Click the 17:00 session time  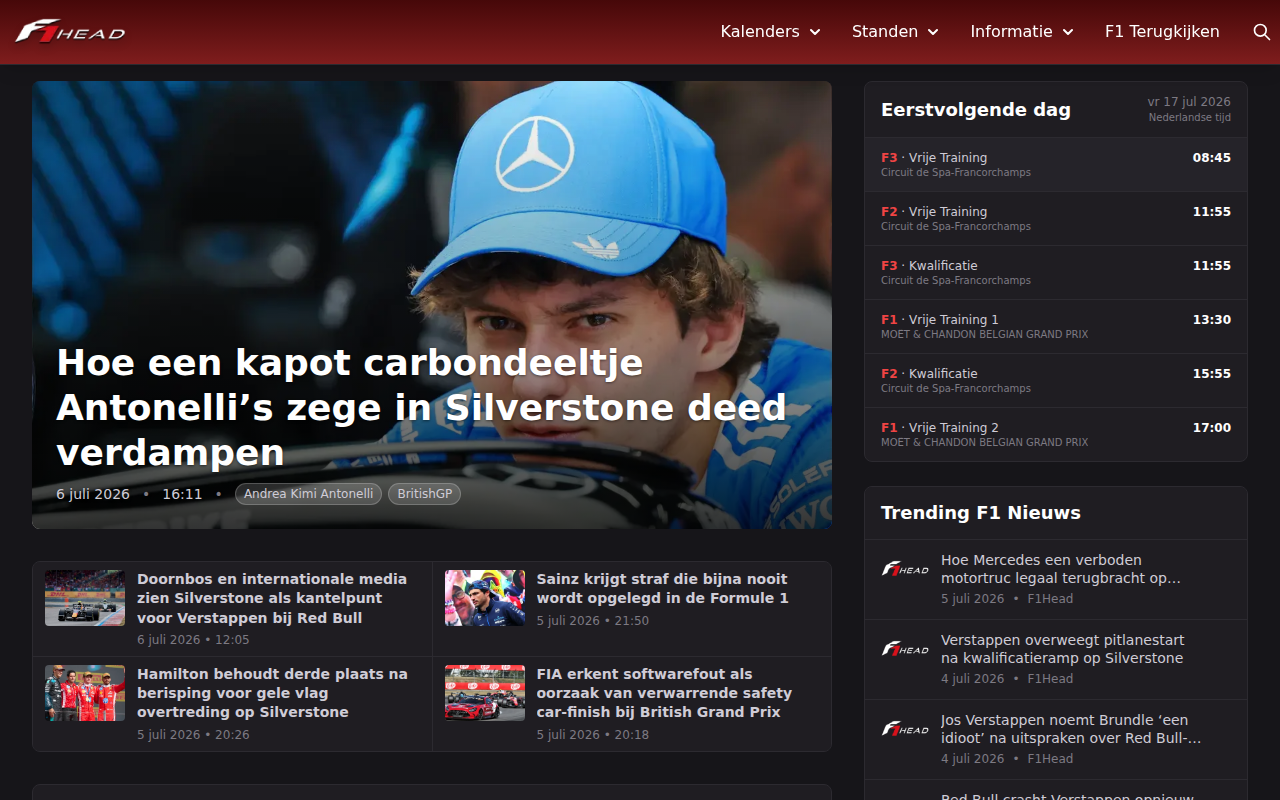(1212, 428)
